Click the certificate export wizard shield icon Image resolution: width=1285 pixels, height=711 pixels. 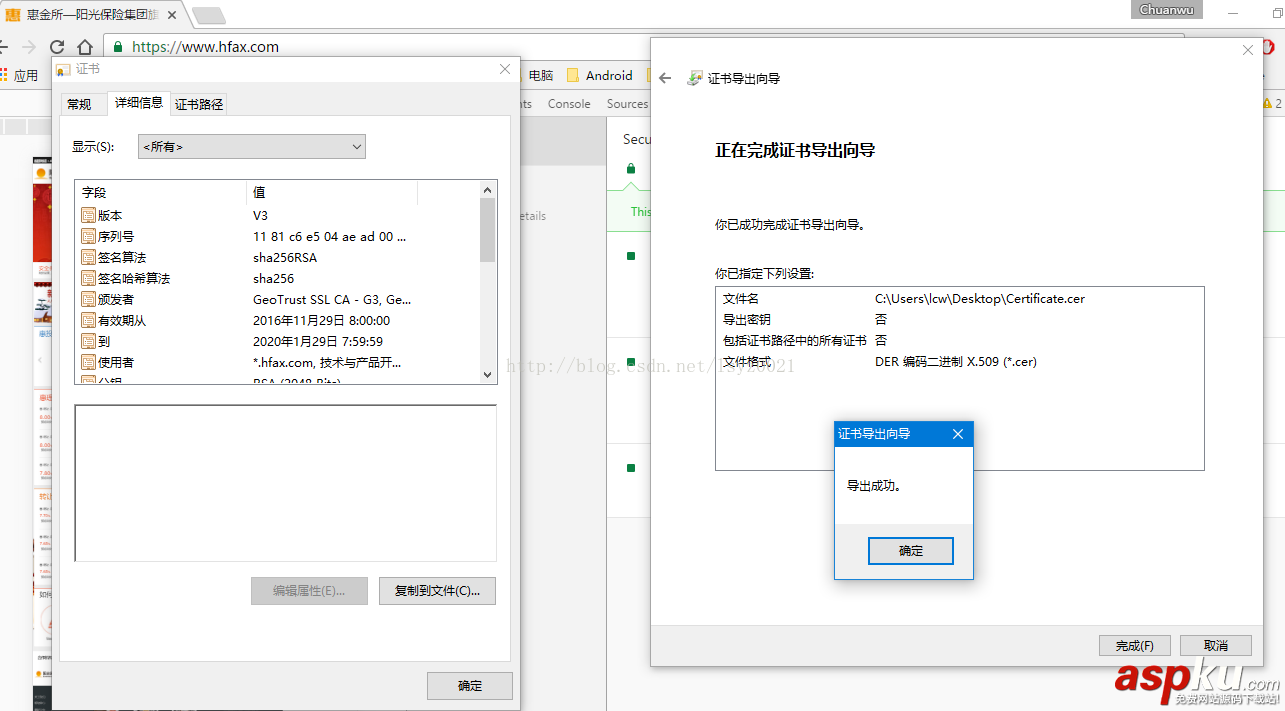click(694, 77)
